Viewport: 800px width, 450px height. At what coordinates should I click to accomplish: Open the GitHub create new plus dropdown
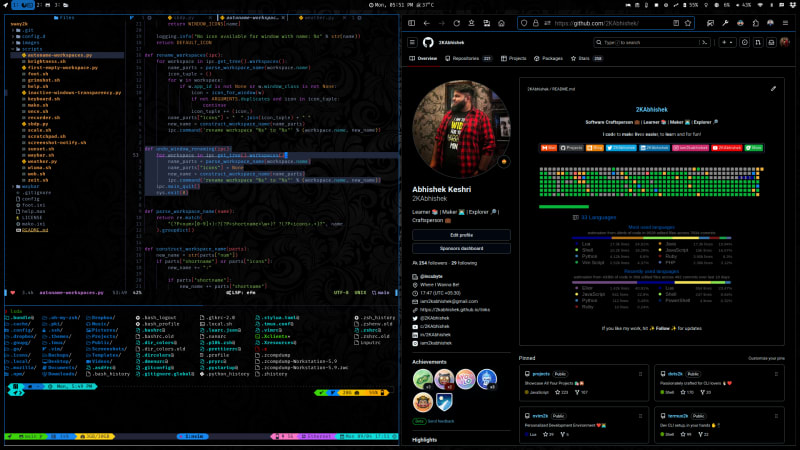(727, 42)
